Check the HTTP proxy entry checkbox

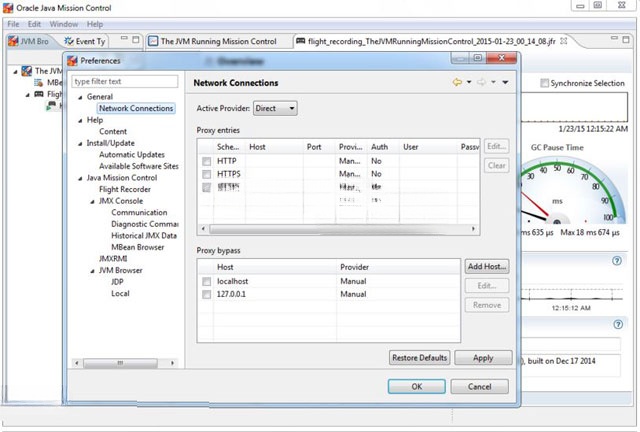207,161
